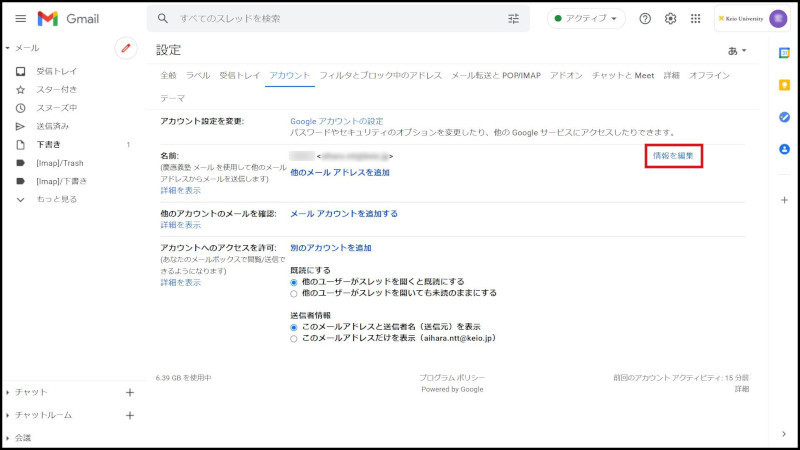Open the main menu hamburger icon

[x=20, y=19]
